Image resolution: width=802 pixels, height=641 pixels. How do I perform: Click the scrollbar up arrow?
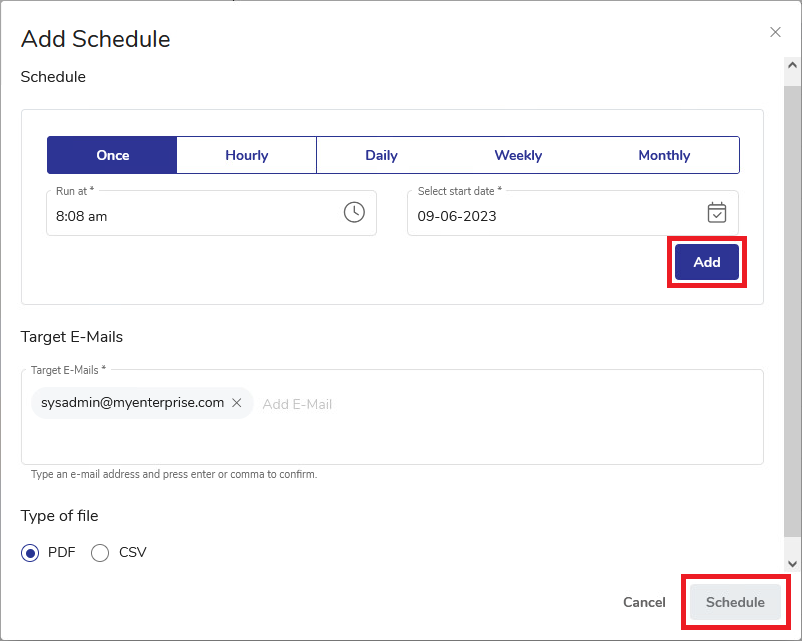[792, 65]
